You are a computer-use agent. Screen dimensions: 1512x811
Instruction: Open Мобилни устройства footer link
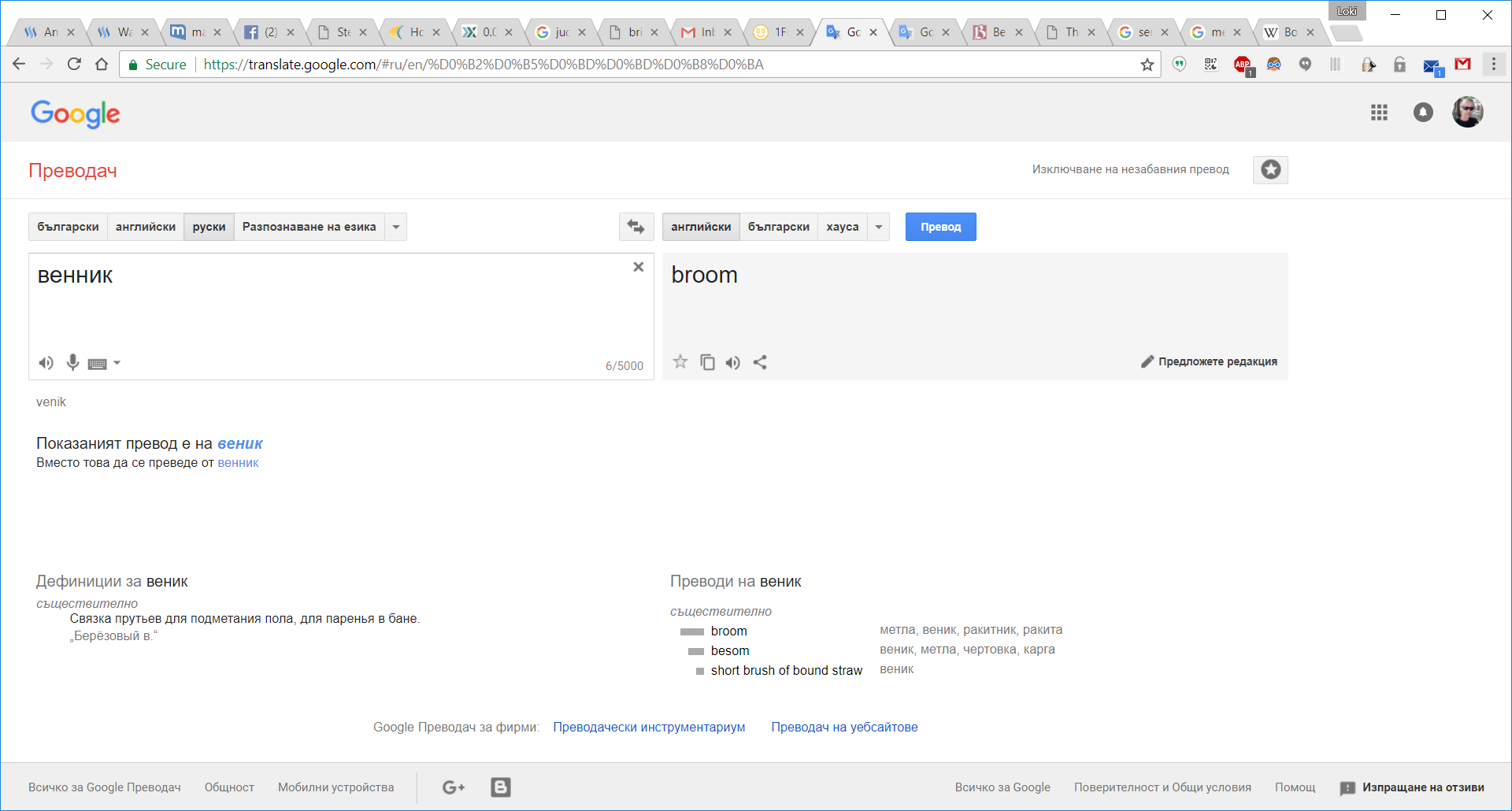(336, 787)
